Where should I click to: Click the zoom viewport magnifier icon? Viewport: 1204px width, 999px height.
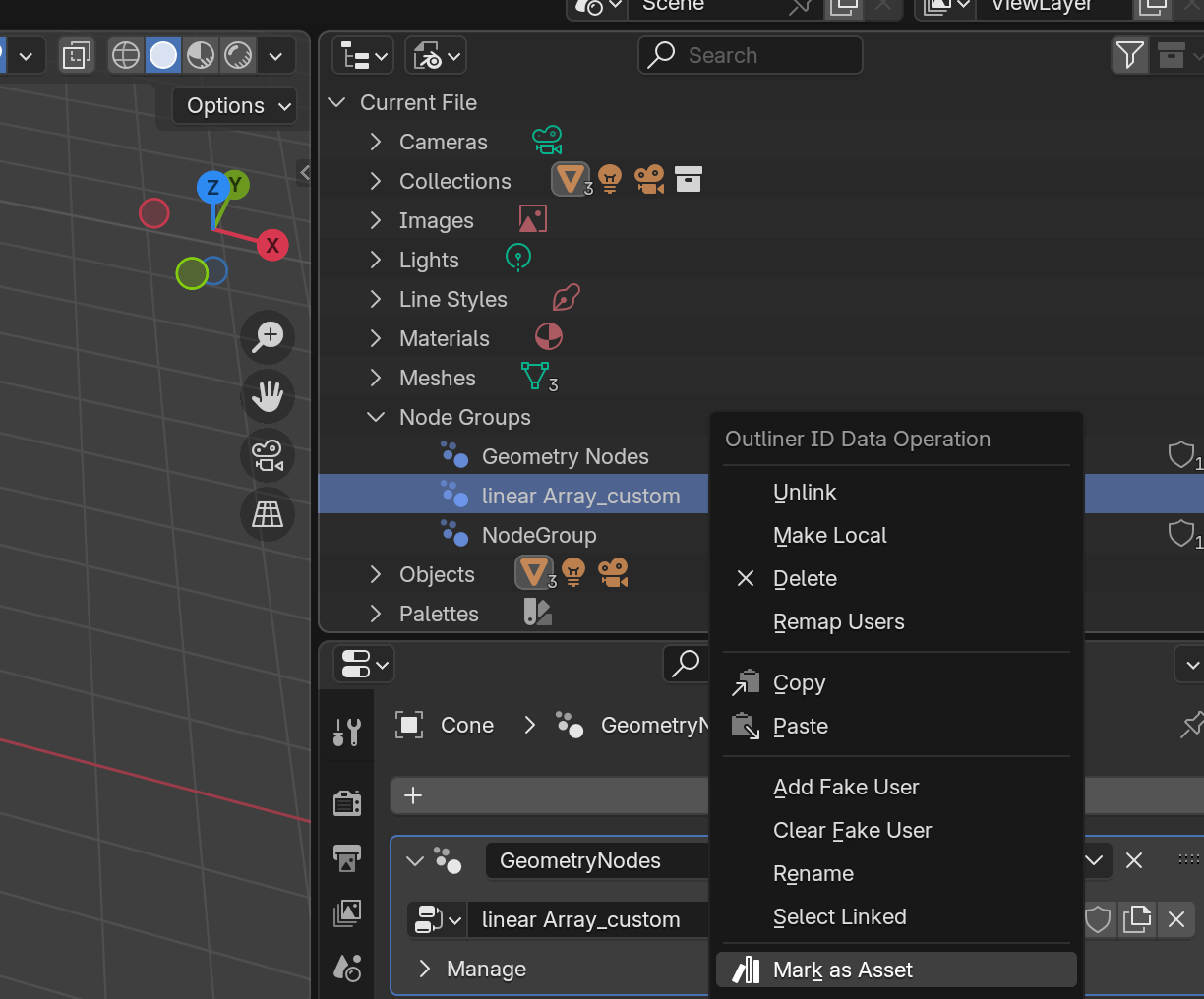click(x=268, y=337)
